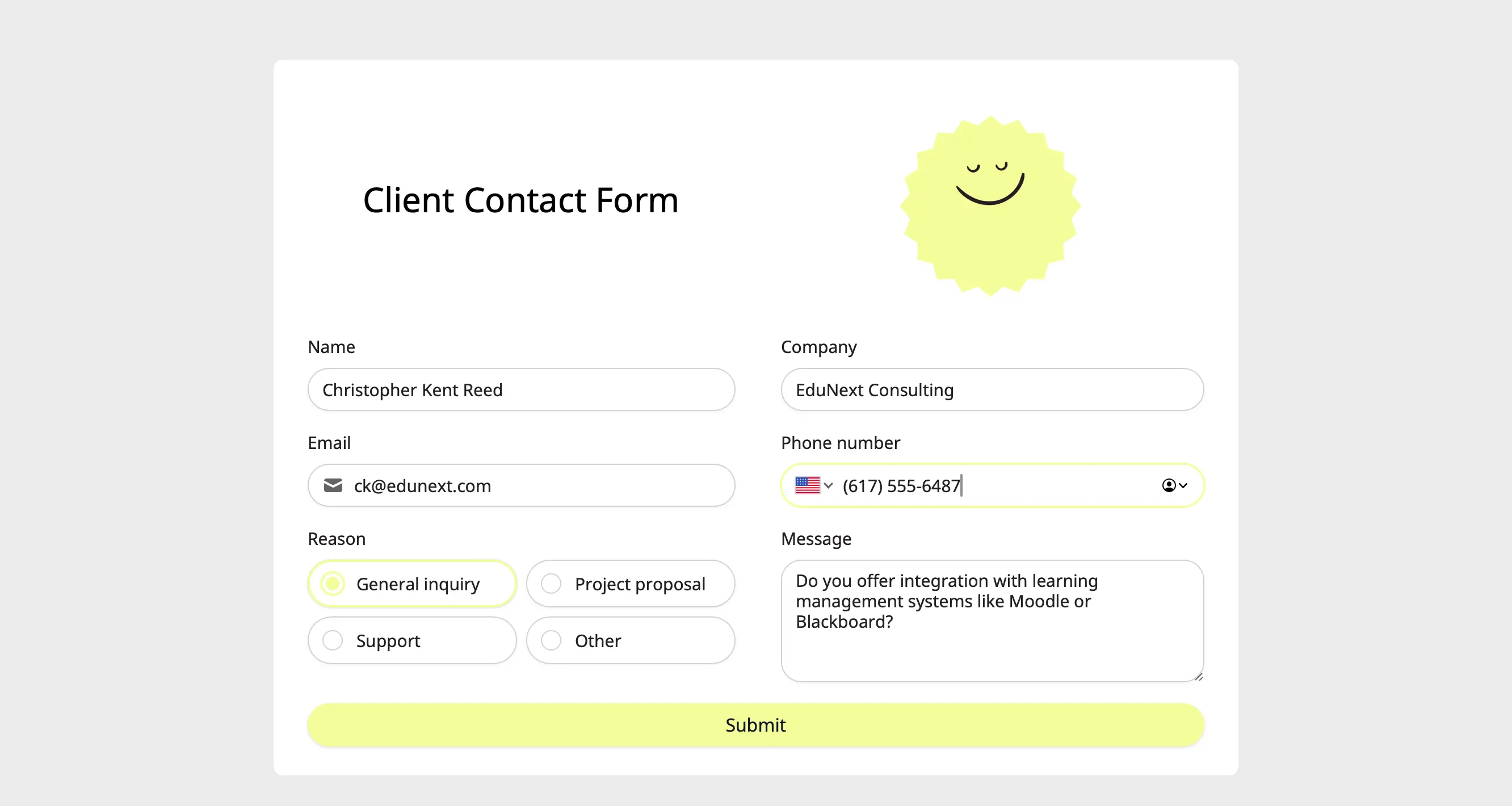Click the smiling sun badge illustration
The image size is (1512, 806).
click(x=990, y=206)
